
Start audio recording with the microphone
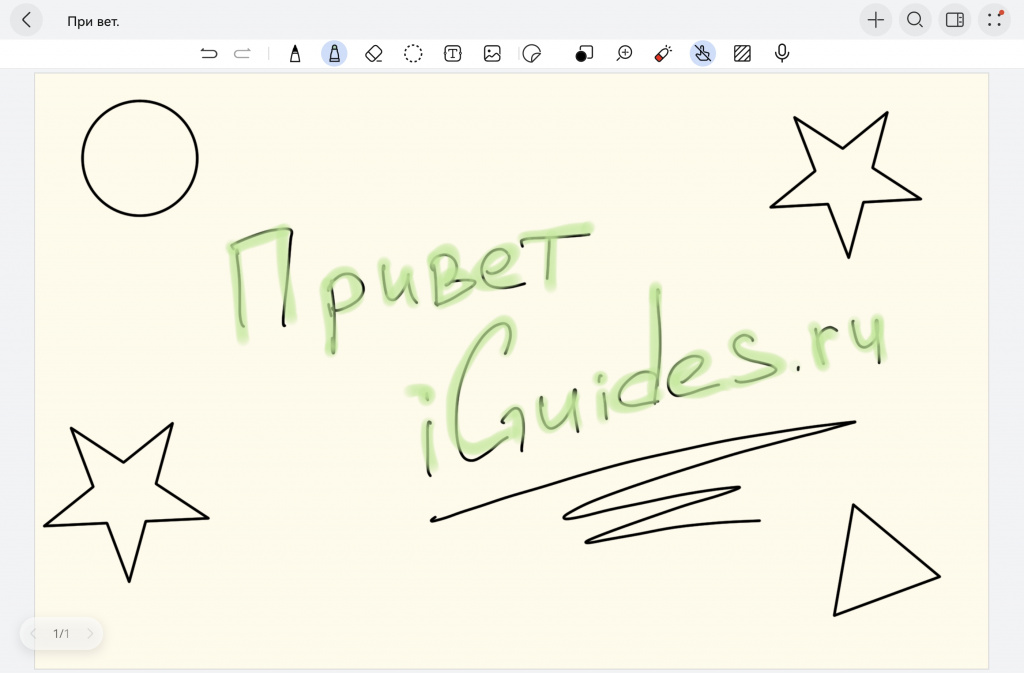coord(782,54)
